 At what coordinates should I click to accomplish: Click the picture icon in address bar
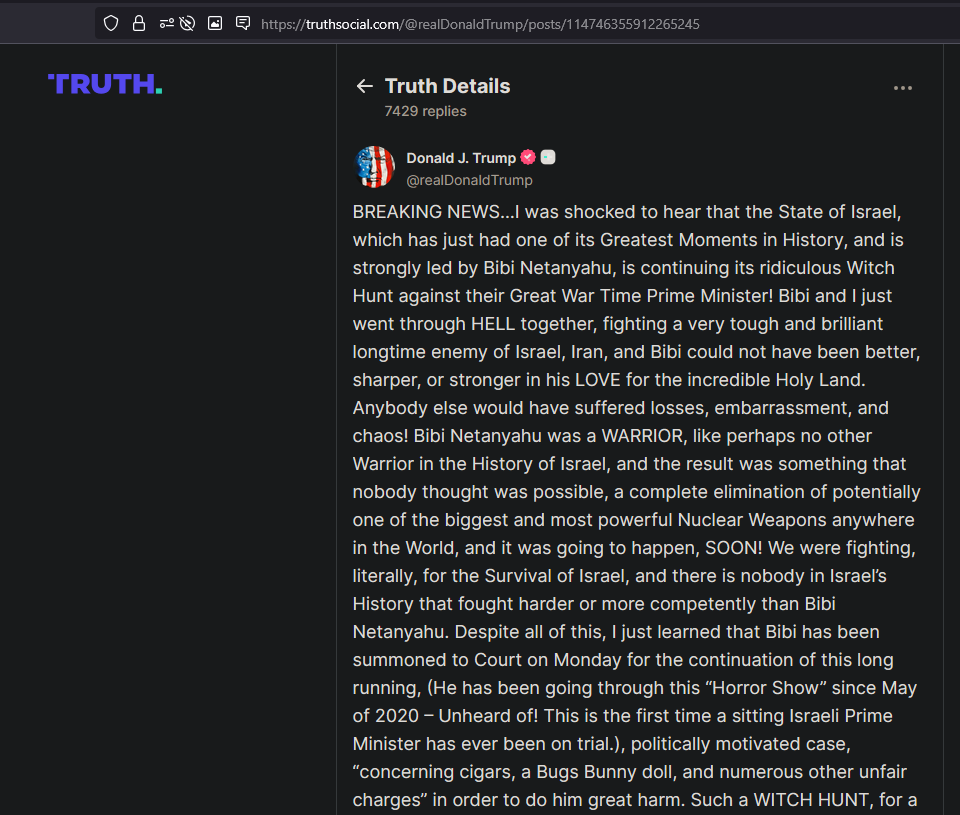coord(215,24)
